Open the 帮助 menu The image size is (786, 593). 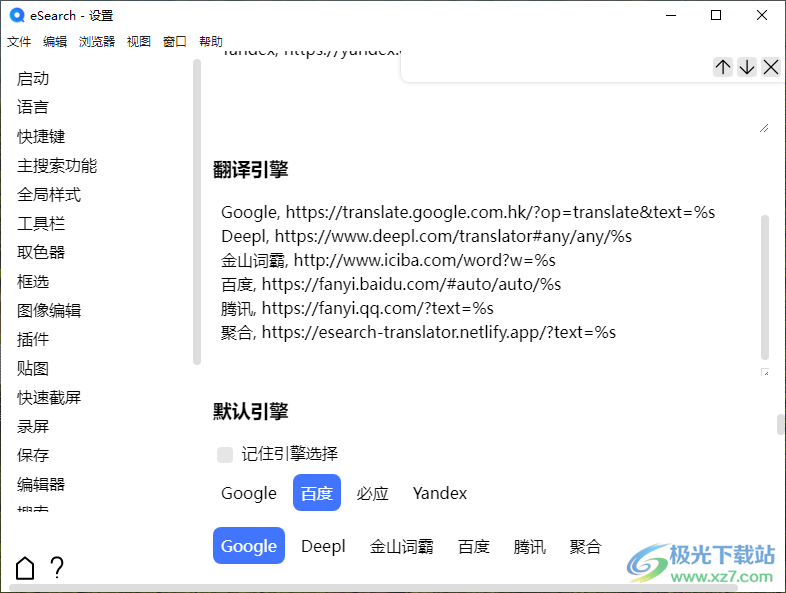click(x=211, y=42)
